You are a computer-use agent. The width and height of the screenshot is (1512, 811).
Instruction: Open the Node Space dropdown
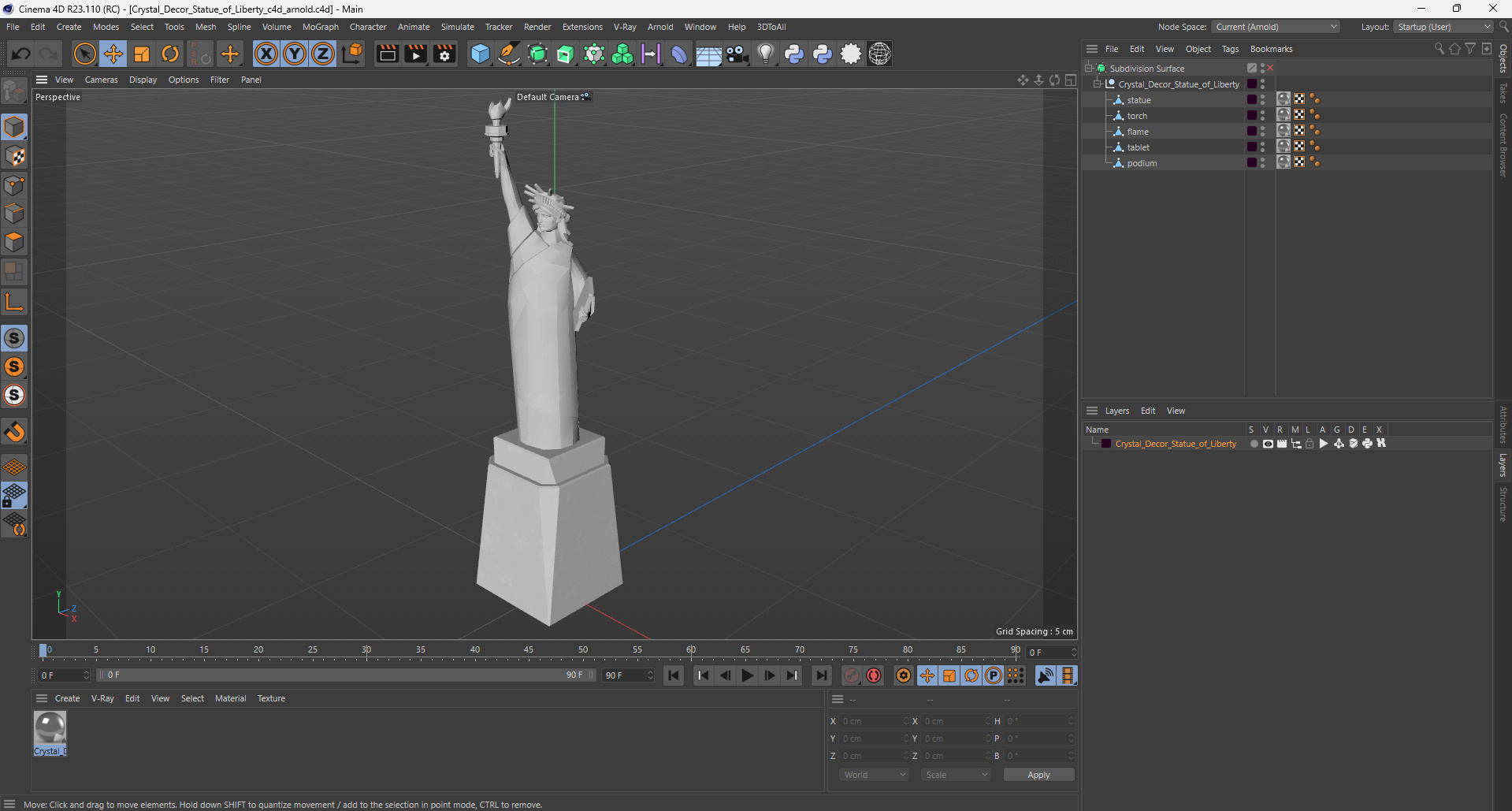1275,27
